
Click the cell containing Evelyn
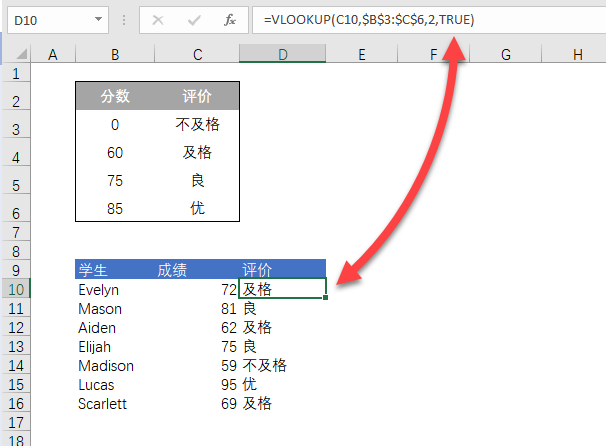[116, 289]
